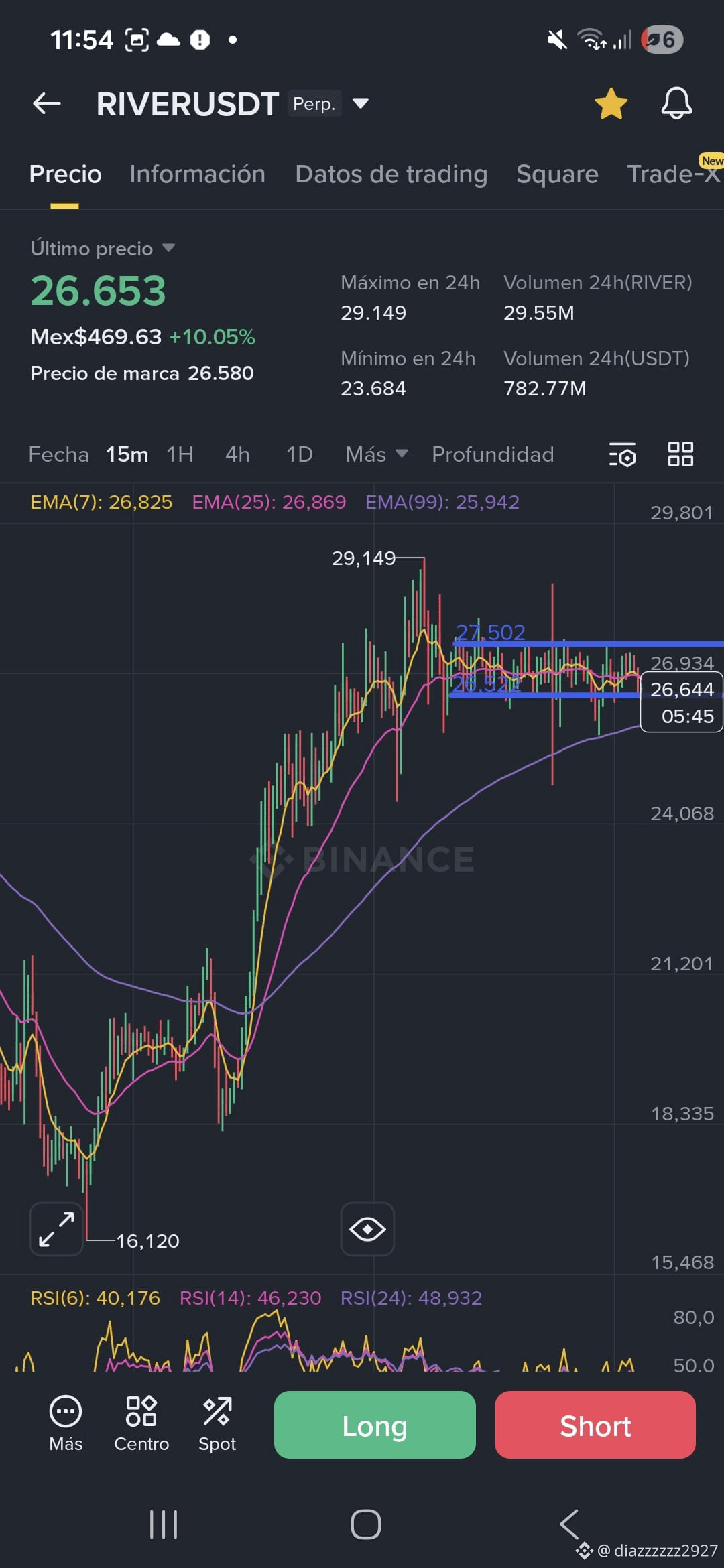This screenshot has height=1568, width=724.
Task: Tap the Android home button
Action: [x=366, y=1524]
